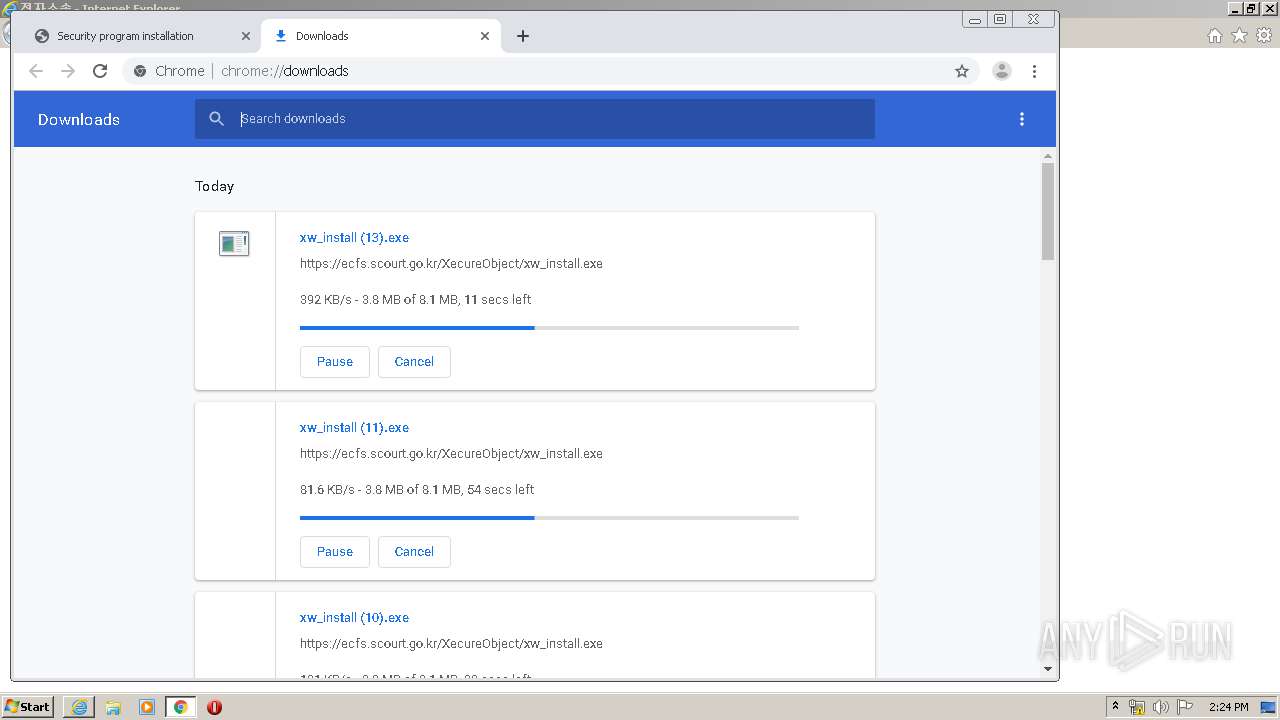Click the source URL of xw_install (11).exe

point(451,454)
